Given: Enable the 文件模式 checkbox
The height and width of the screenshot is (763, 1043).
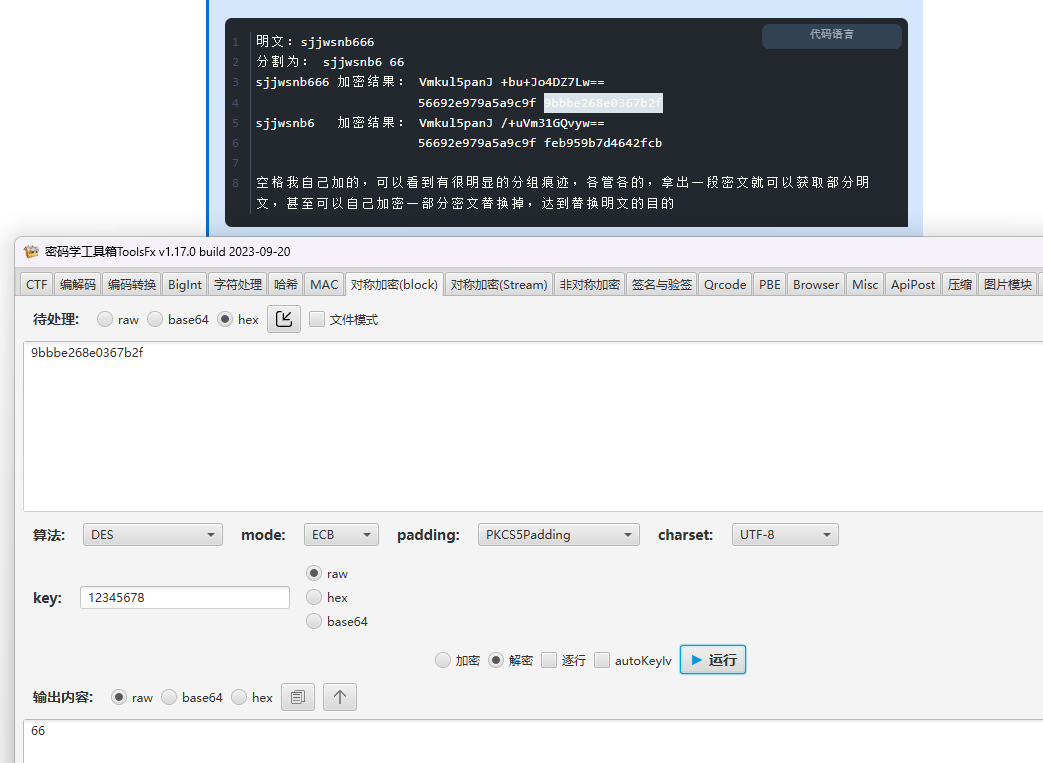Looking at the screenshot, I should [318, 320].
